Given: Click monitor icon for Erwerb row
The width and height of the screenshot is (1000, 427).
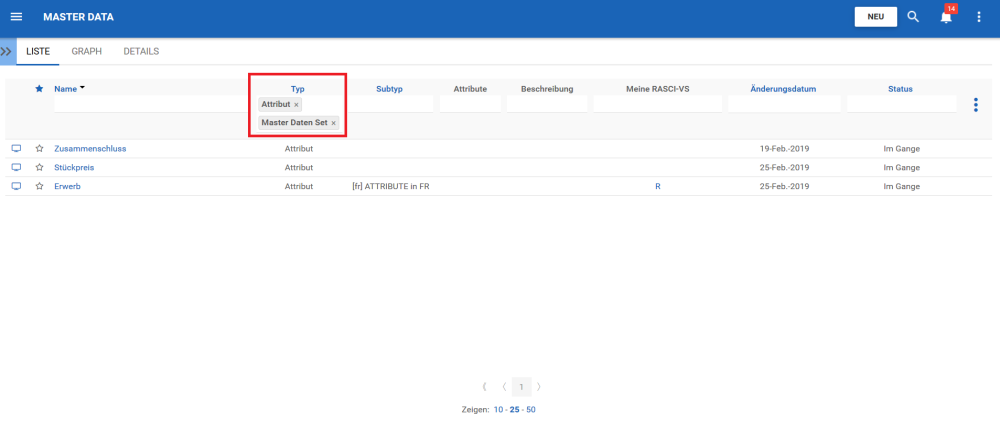Looking at the screenshot, I should click(x=17, y=186).
